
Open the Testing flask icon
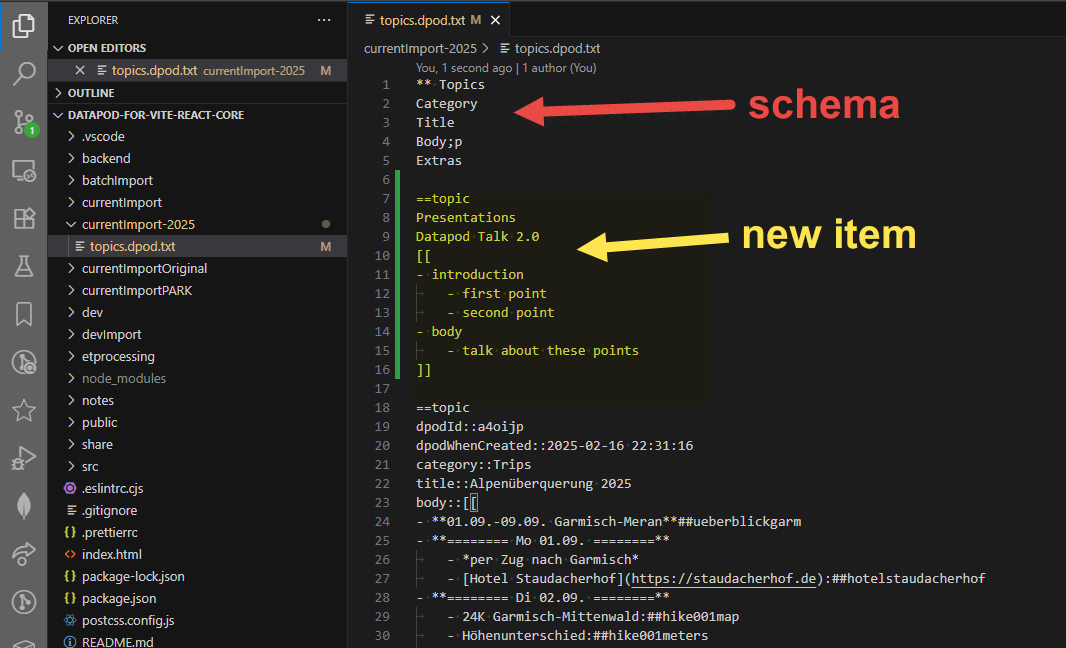[24, 266]
